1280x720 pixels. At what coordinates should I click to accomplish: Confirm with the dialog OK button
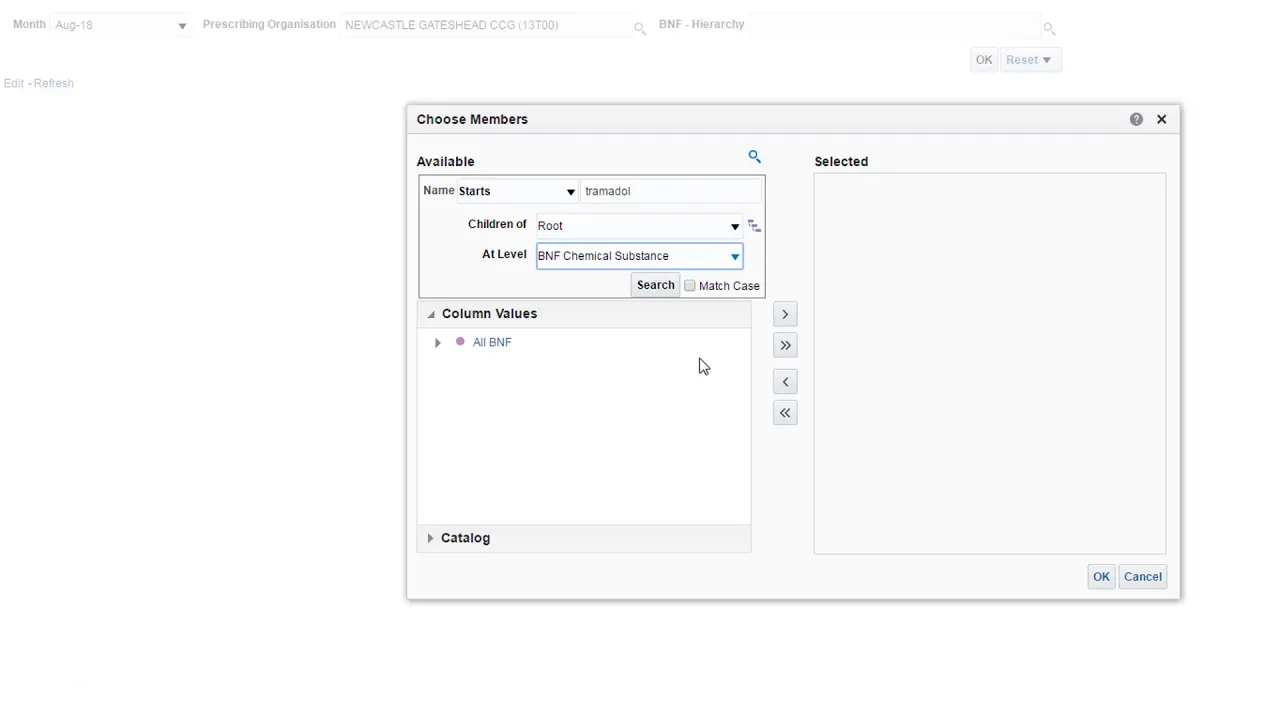(x=1101, y=577)
